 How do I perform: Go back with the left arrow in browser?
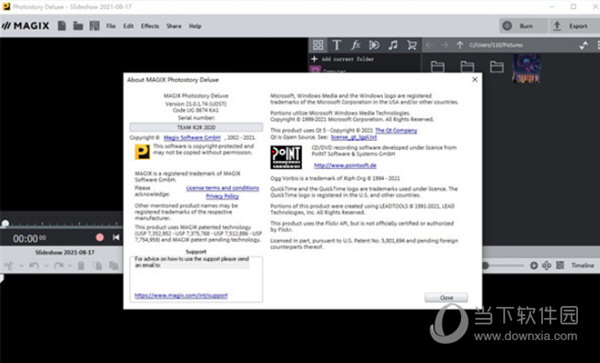429,45
